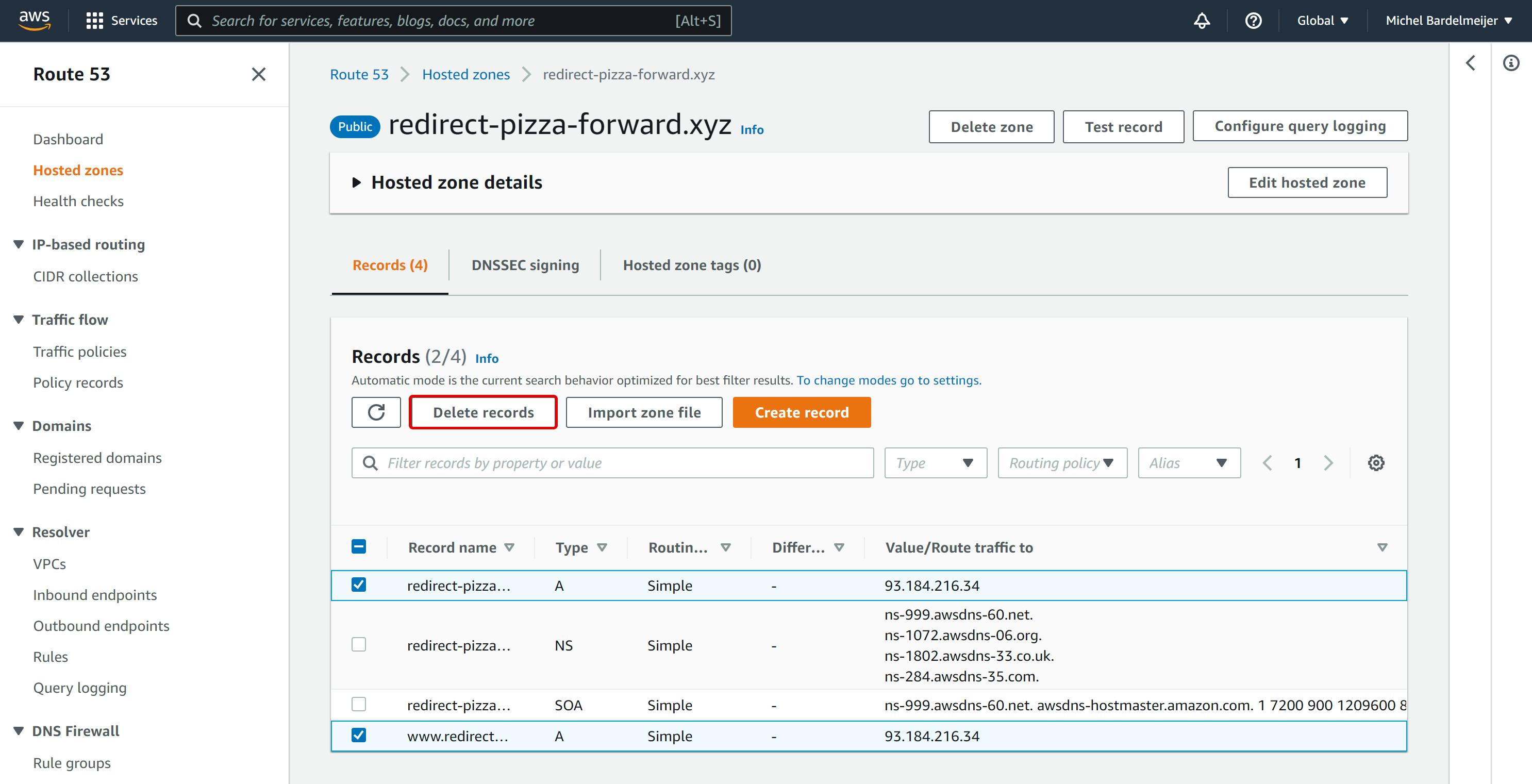The height and width of the screenshot is (784, 1532).
Task: Collapse the right panel chevron arrow
Action: 1471,63
